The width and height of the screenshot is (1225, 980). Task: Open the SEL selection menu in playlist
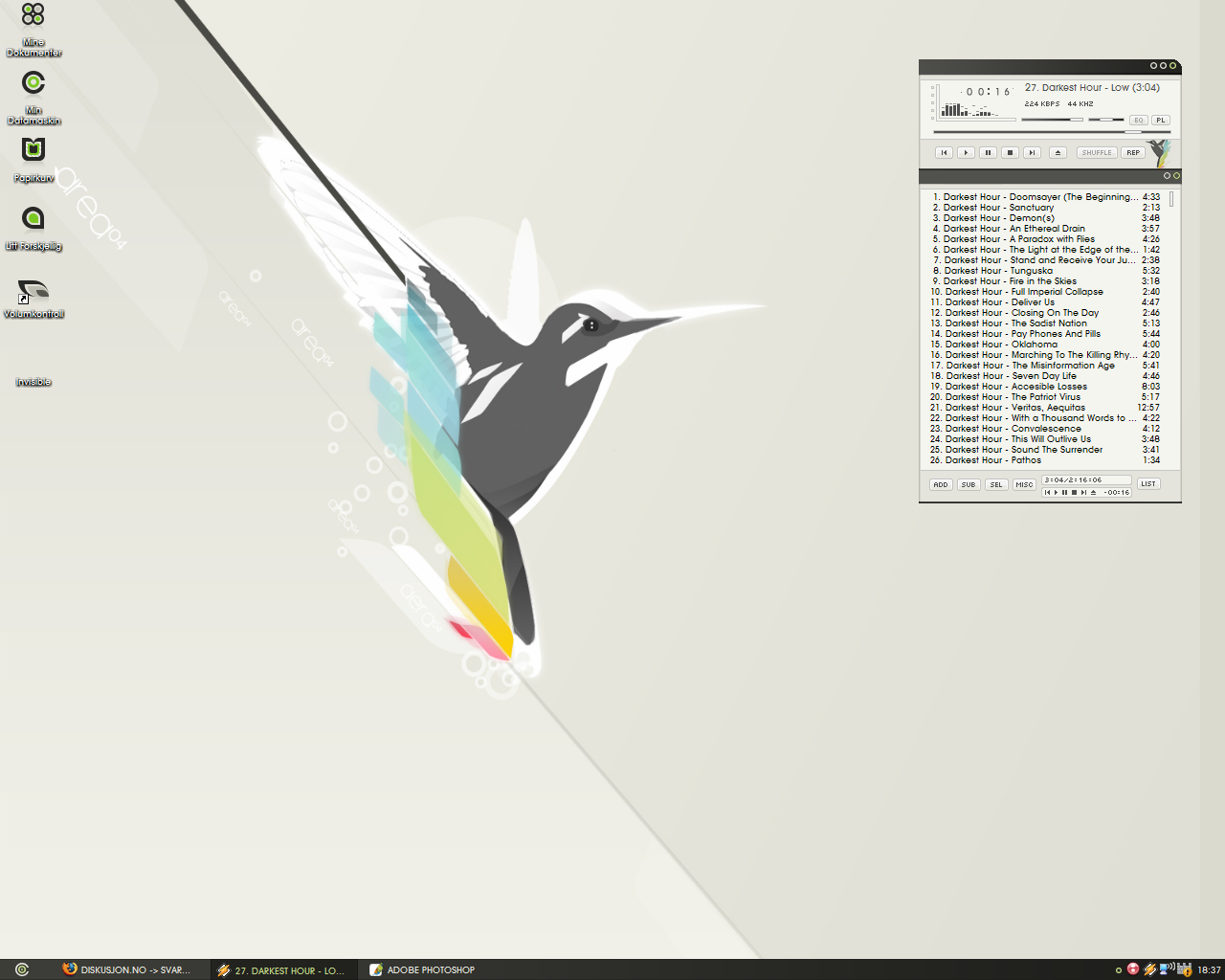click(996, 484)
